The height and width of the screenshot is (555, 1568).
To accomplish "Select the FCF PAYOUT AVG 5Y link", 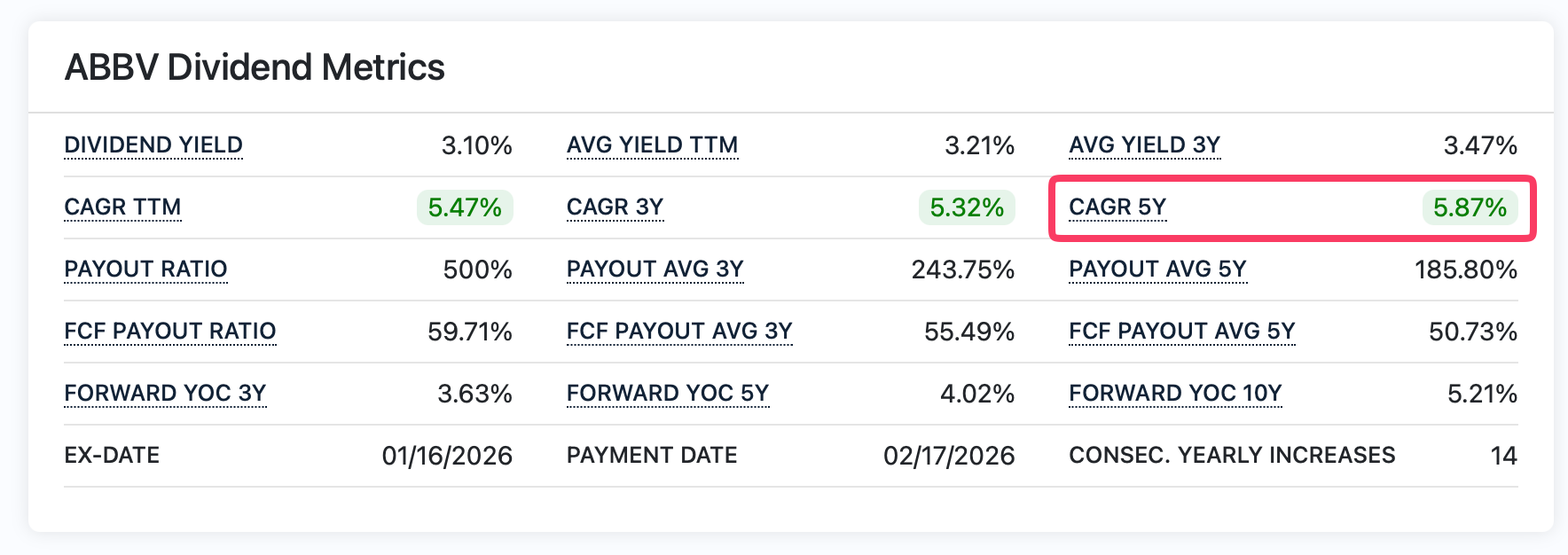I will pyautogui.click(x=1181, y=330).
